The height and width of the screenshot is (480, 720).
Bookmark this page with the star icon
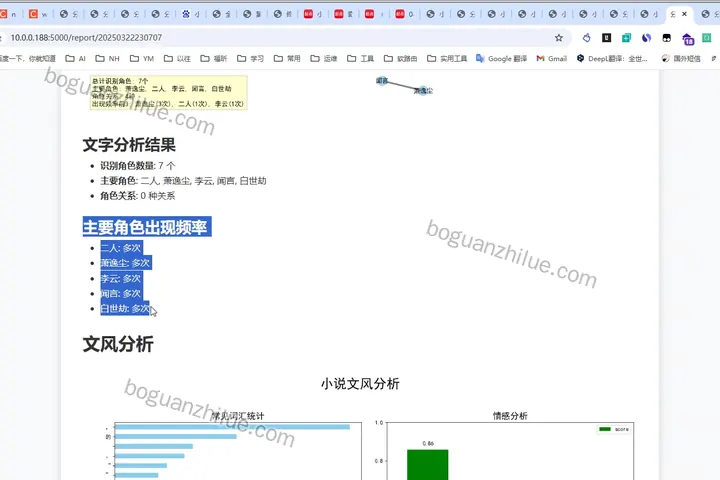(558, 38)
